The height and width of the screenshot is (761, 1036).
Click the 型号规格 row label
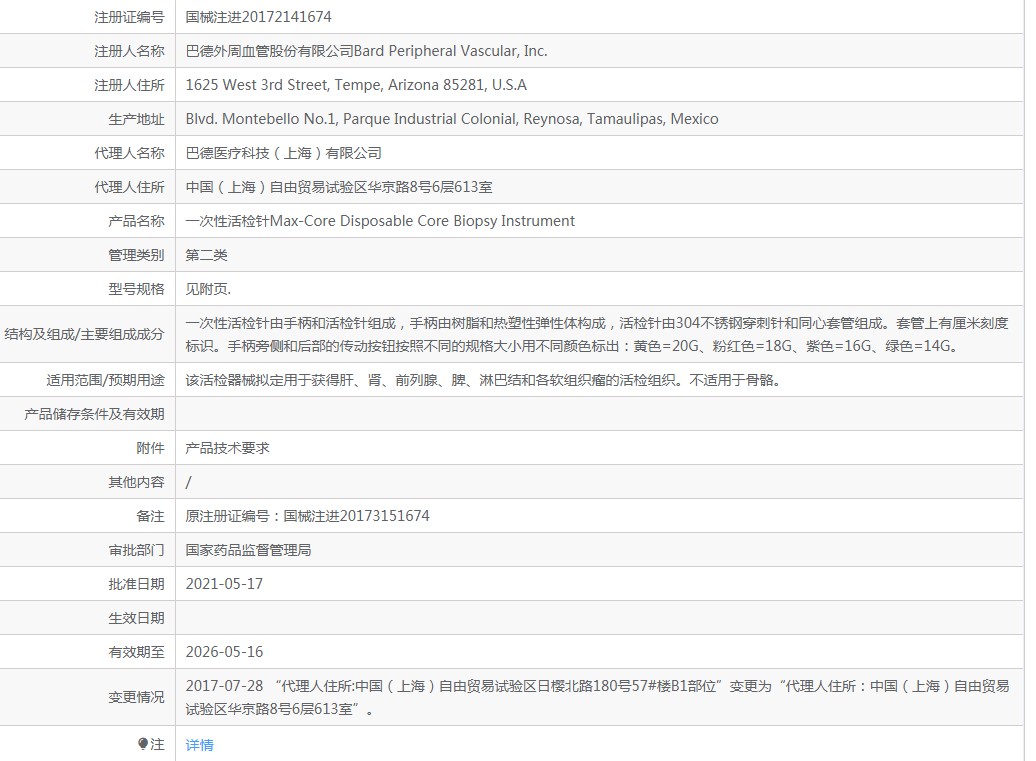136,289
